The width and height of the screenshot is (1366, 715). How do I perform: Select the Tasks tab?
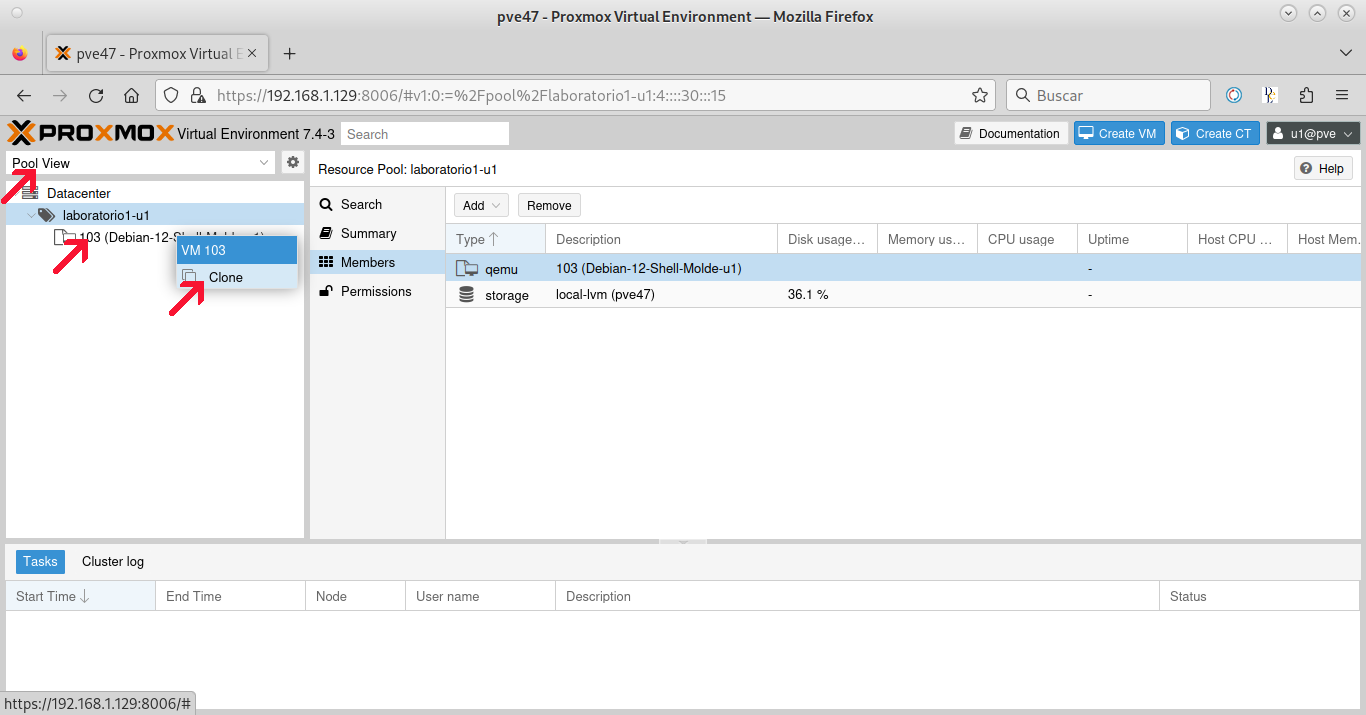coord(40,562)
